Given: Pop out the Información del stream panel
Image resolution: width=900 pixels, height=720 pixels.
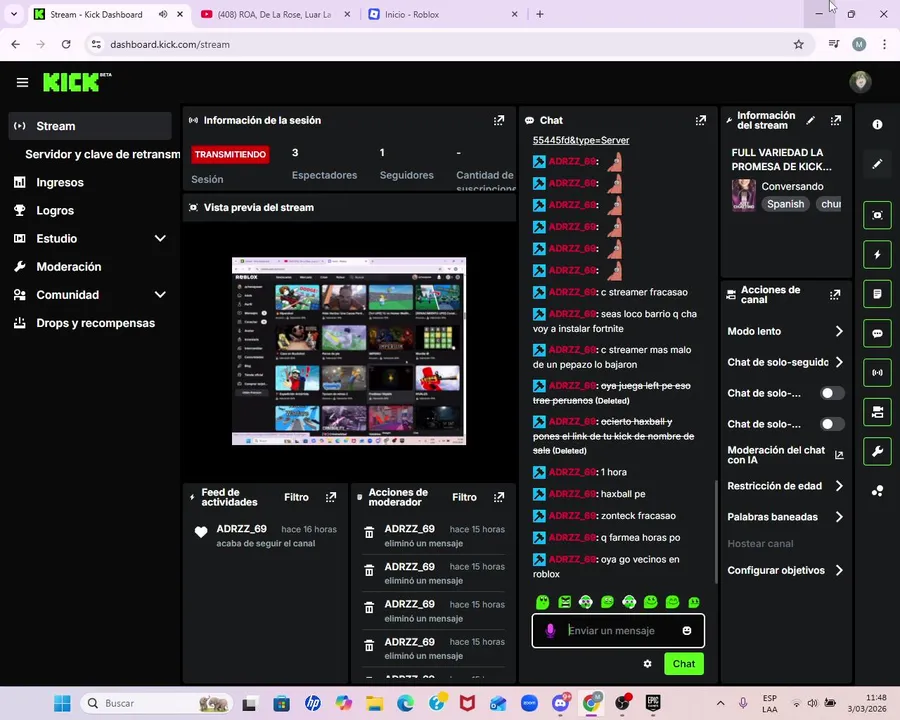Looking at the screenshot, I should (836, 121).
